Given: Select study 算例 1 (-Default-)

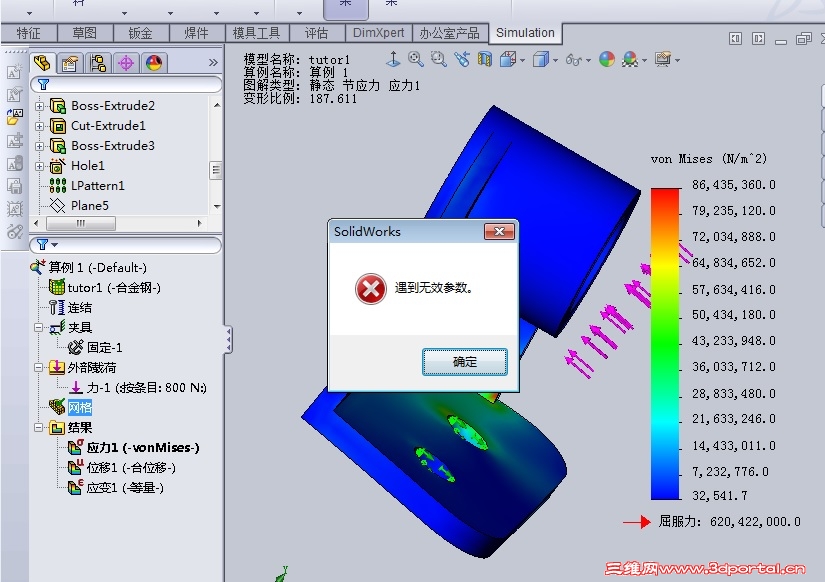Looking at the screenshot, I should 98,268.
